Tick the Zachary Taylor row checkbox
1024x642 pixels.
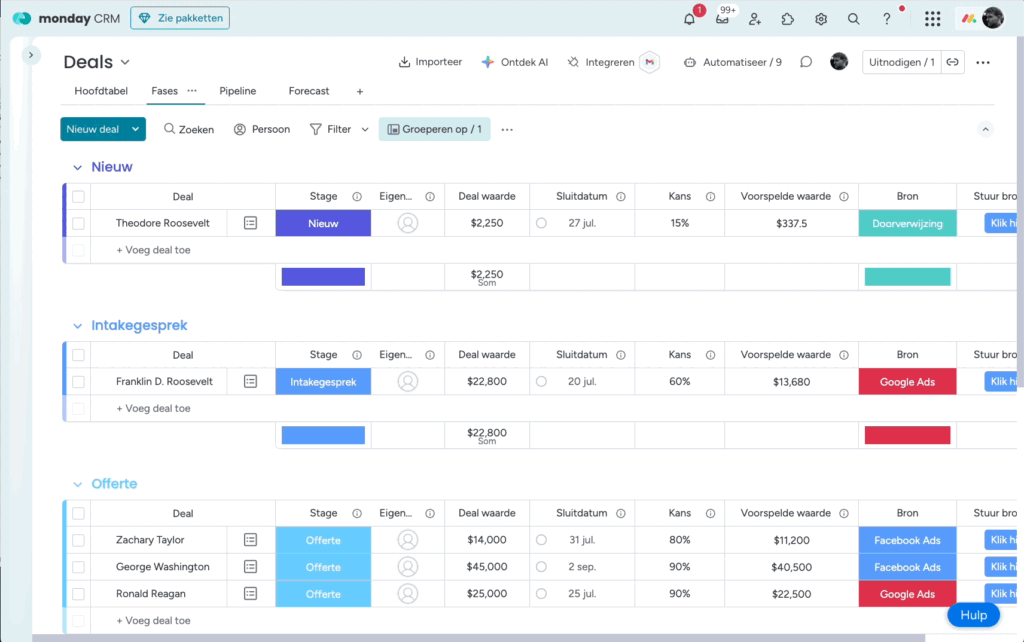tap(78, 540)
